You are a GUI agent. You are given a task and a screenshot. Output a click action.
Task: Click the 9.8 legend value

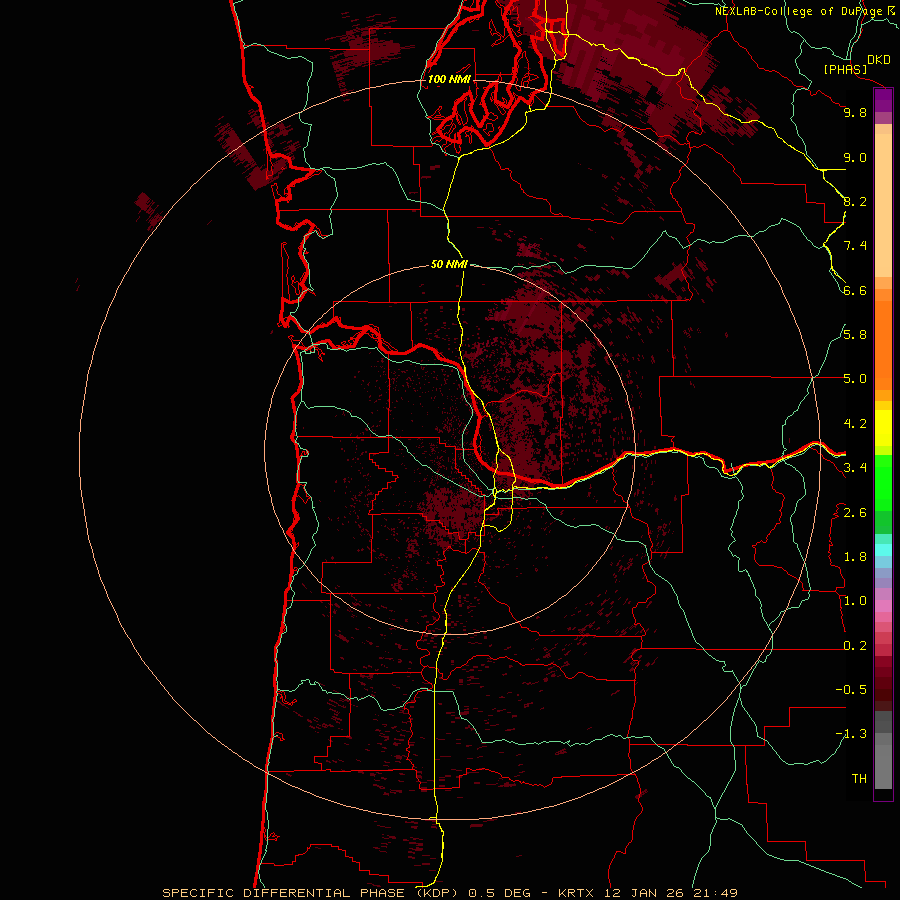coord(855,112)
